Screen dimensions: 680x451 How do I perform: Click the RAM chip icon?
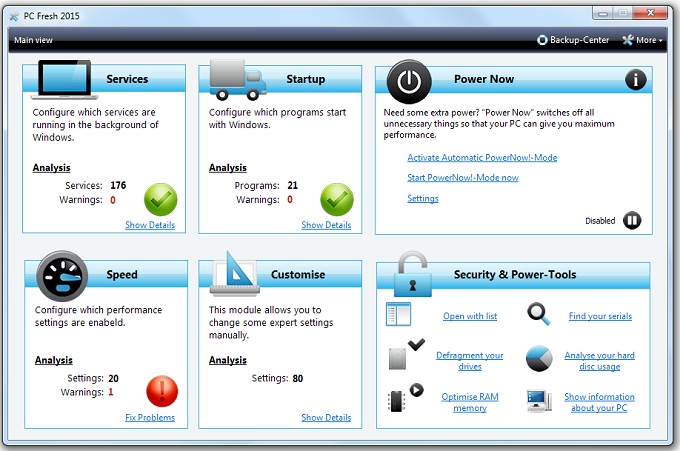[400, 401]
